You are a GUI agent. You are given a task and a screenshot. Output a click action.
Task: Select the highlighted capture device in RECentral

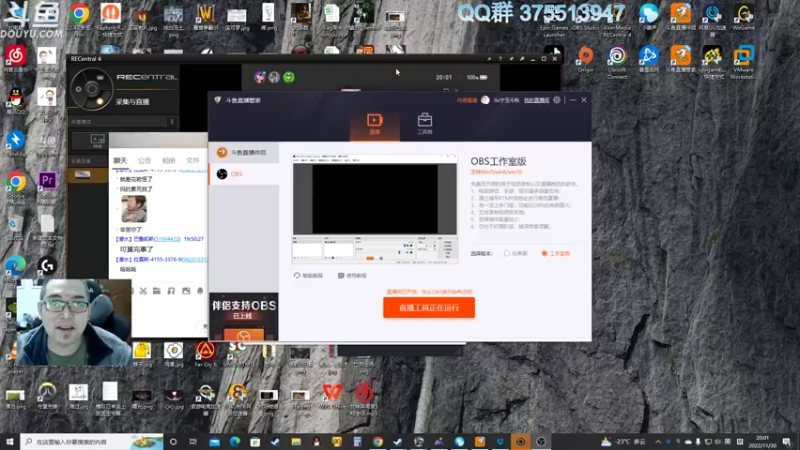pyautogui.click(x=88, y=176)
